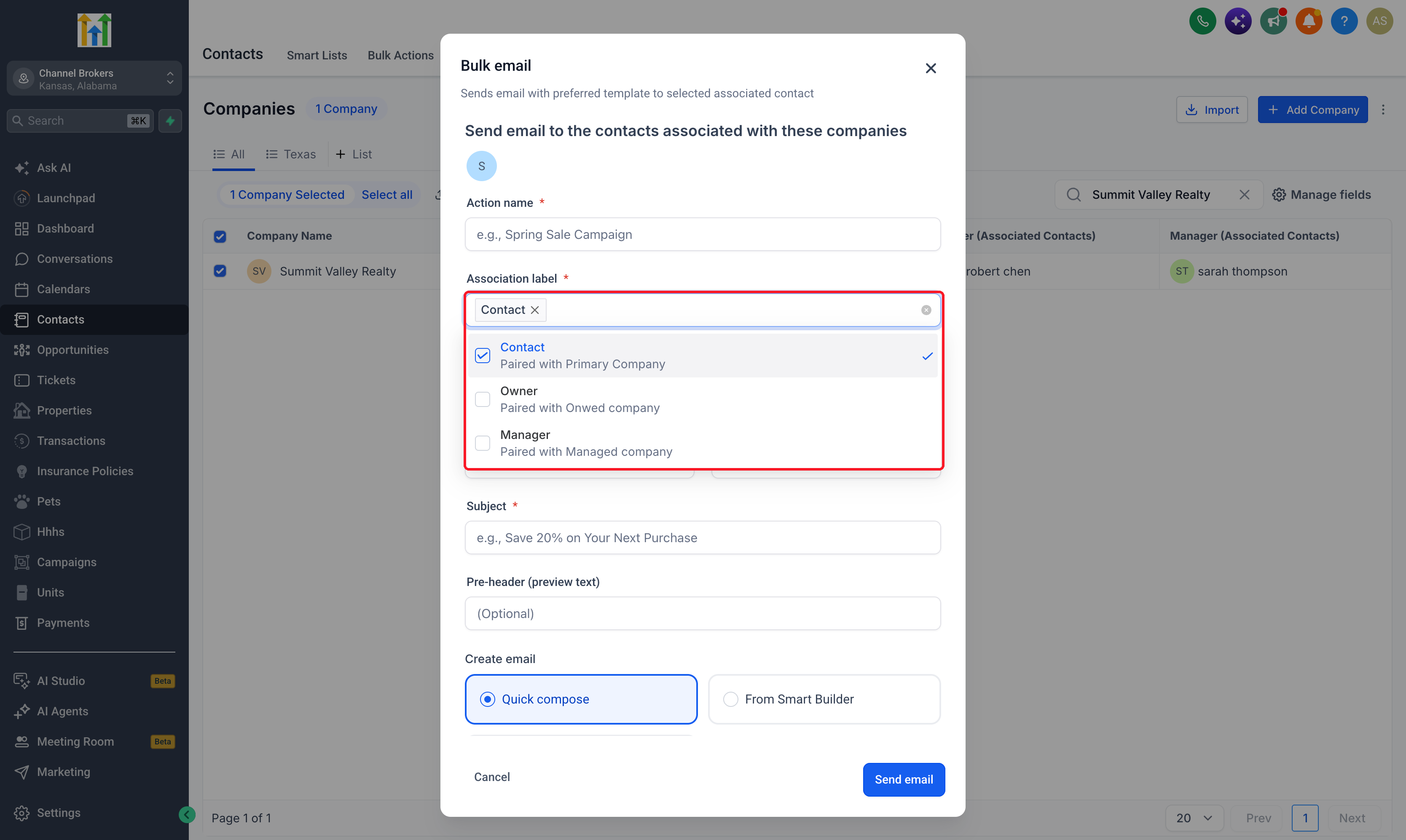Open the help question mark icon
This screenshot has height=840, width=1406.
coord(1344,21)
